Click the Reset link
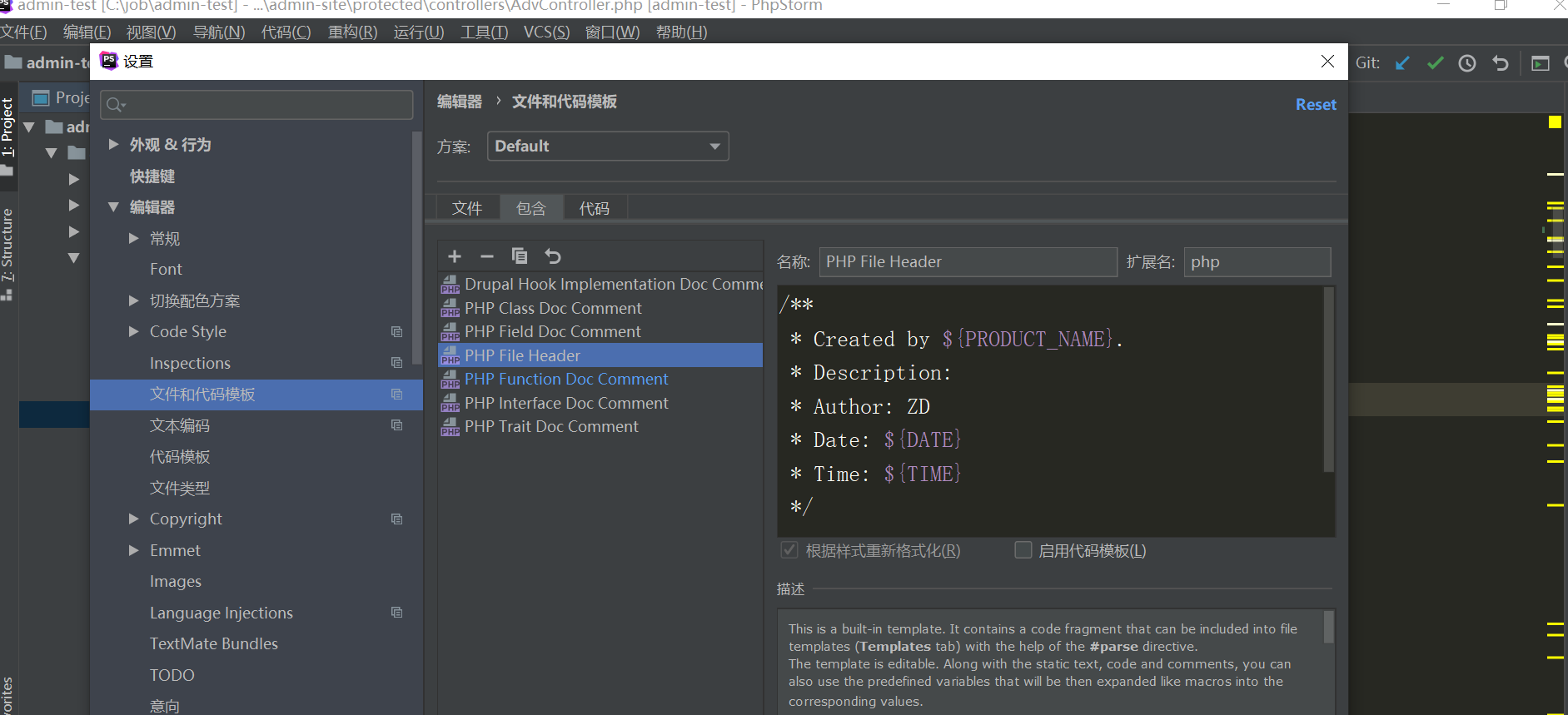This screenshot has width=1568, height=715. pyautogui.click(x=1316, y=104)
